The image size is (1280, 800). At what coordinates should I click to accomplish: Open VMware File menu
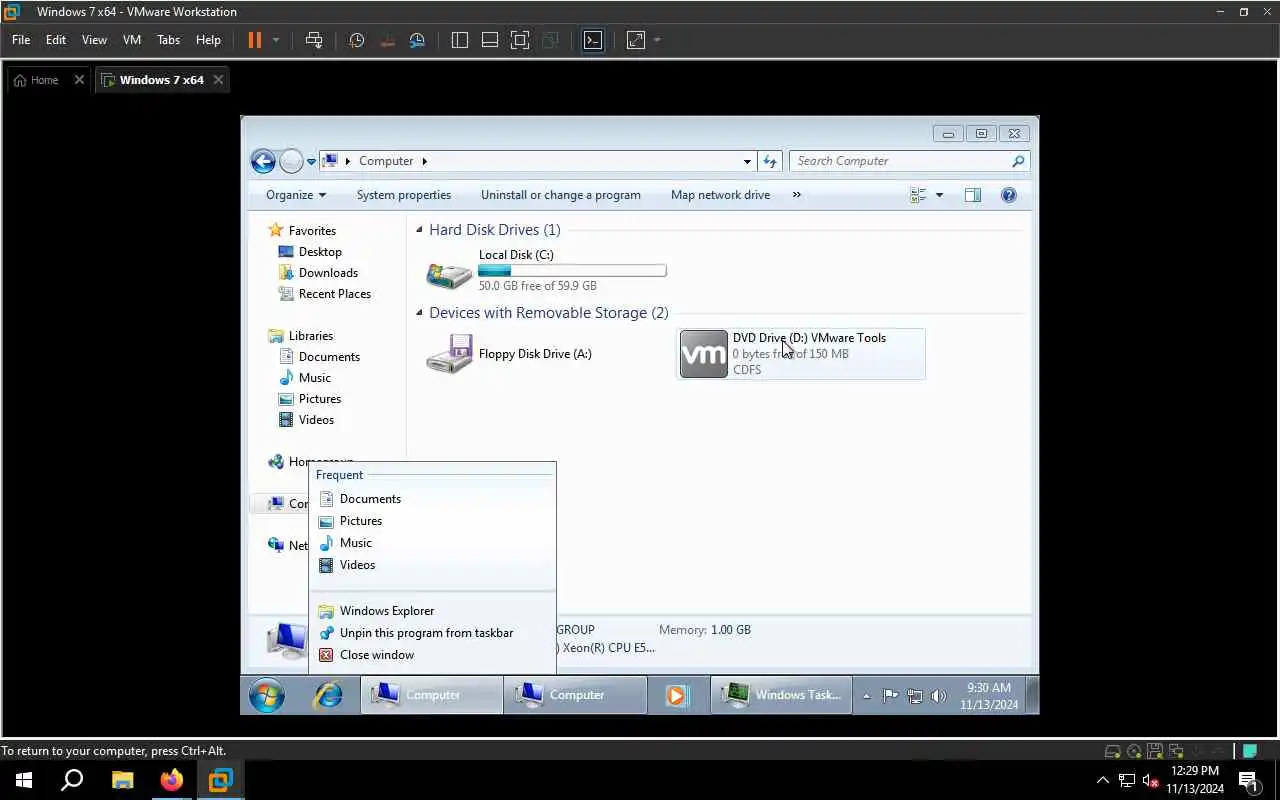click(21, 40)
